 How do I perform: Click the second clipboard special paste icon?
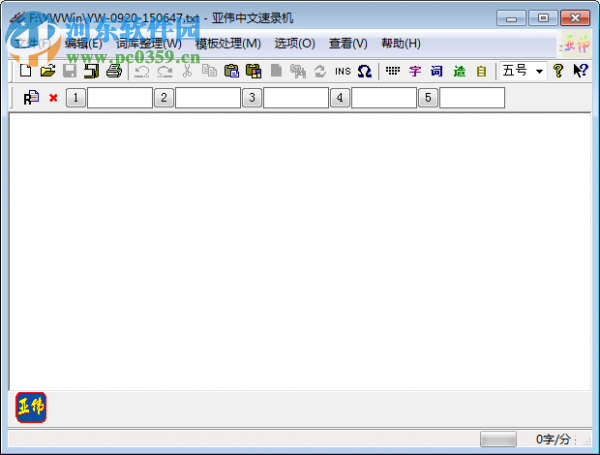click(x=253, y=71)
